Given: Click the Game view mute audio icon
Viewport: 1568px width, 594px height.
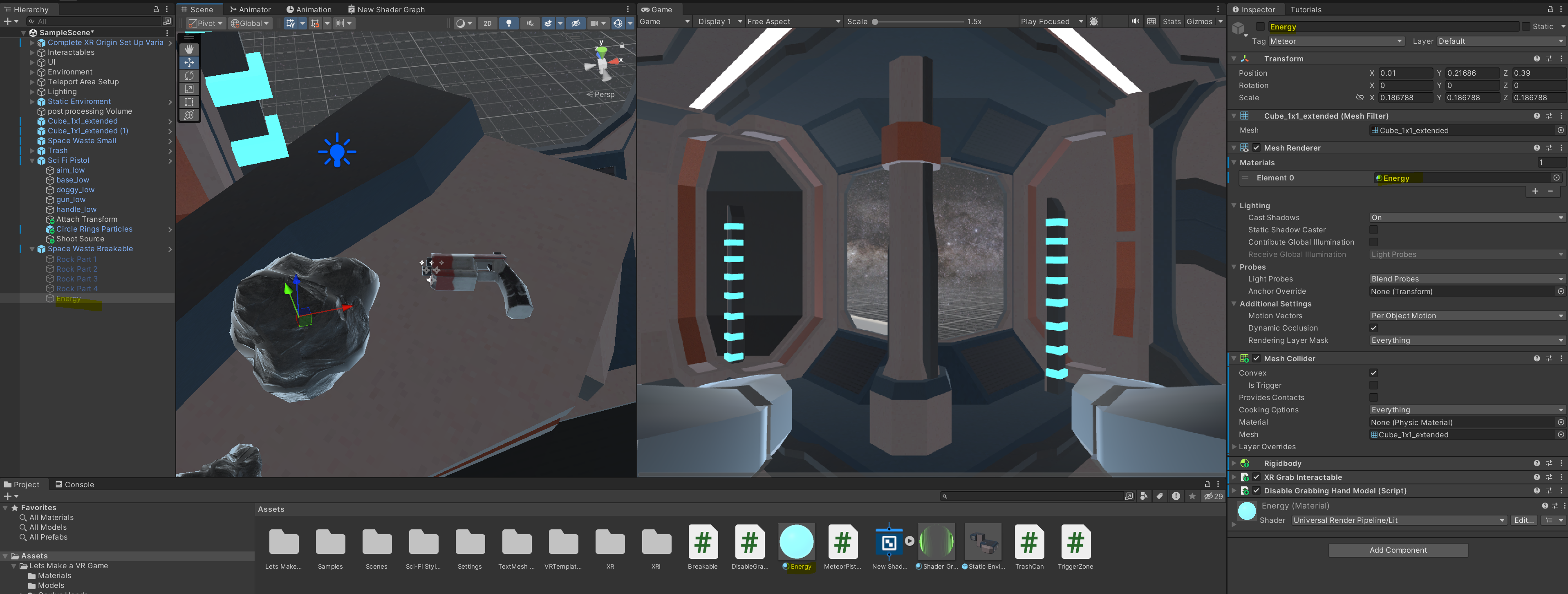Looking at the screenshot, I should point(1135,21).
